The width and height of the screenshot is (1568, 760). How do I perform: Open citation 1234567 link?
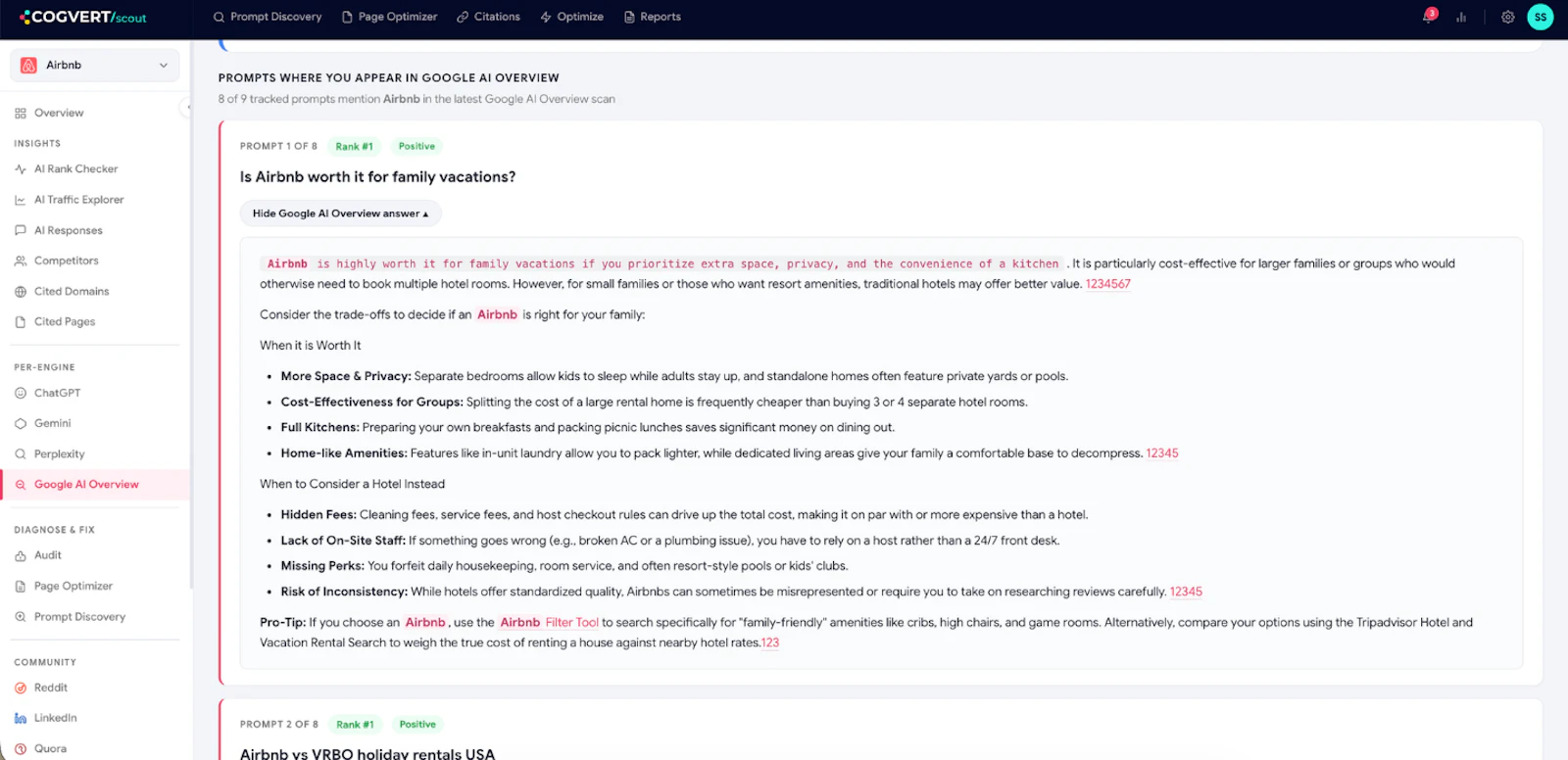point(1108,284)
